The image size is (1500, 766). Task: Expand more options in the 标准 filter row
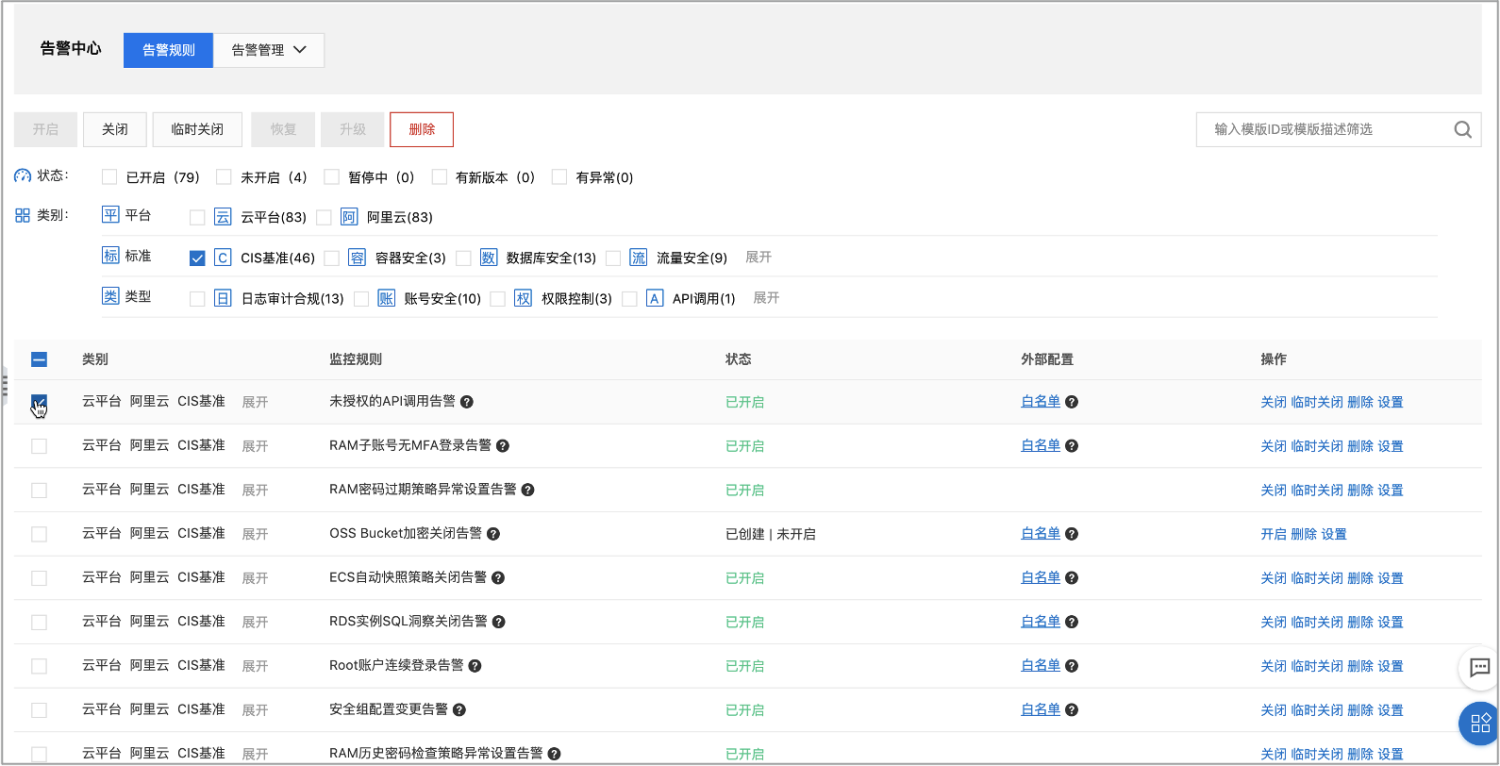[x=759, y=257]
